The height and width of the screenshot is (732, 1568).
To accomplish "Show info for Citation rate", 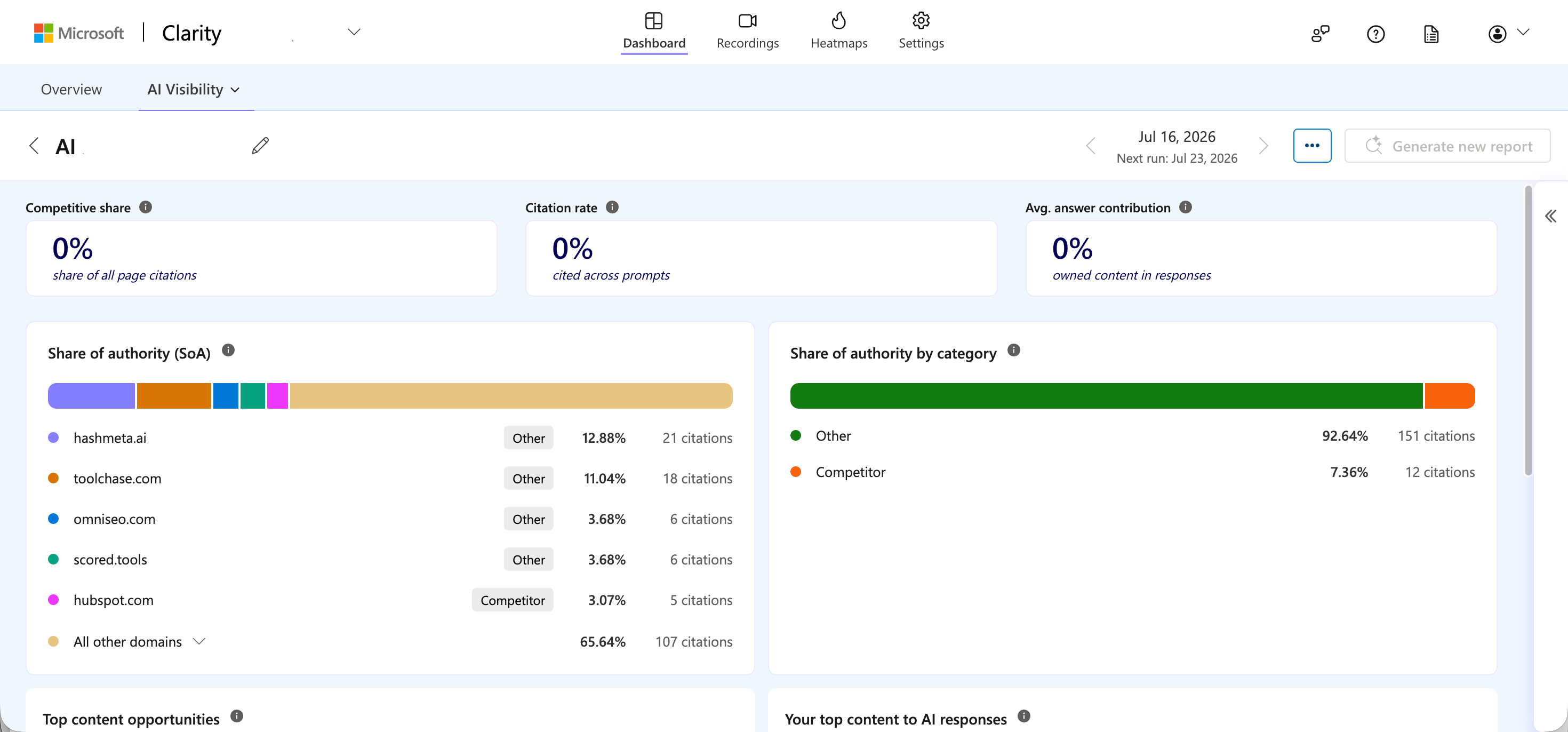I will (612, 207).
